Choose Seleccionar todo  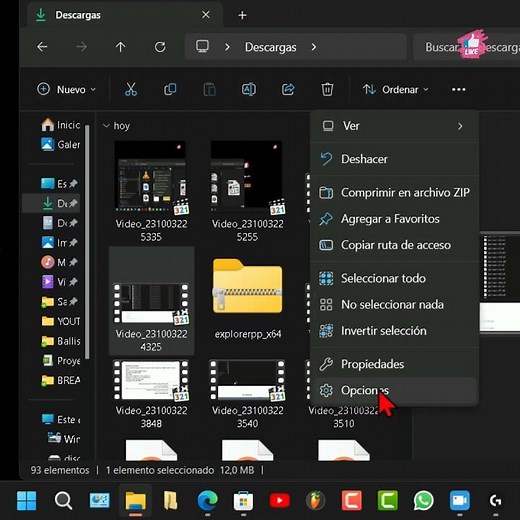[x=395, y=278]
